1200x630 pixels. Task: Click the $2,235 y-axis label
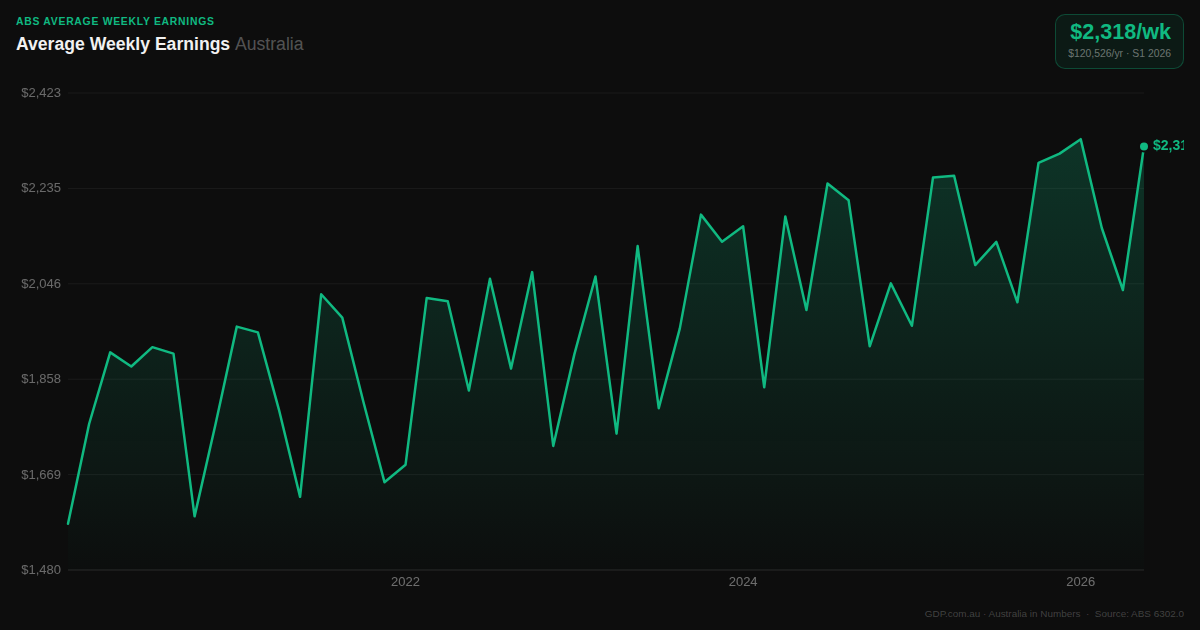tap(41, 188)
